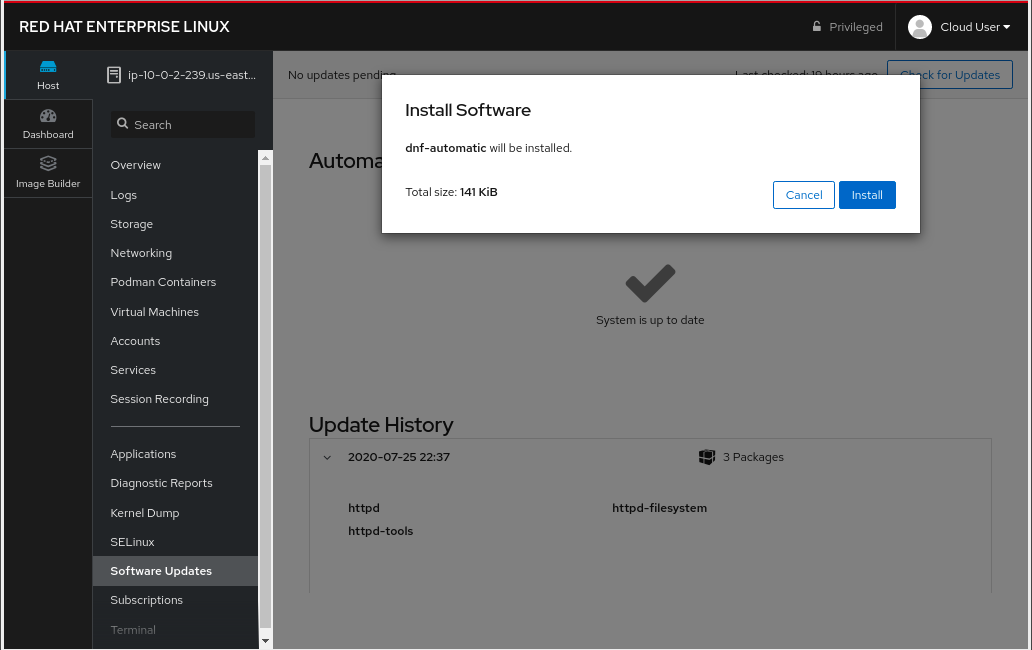Go to Kernel Dump

coord(145,513)
